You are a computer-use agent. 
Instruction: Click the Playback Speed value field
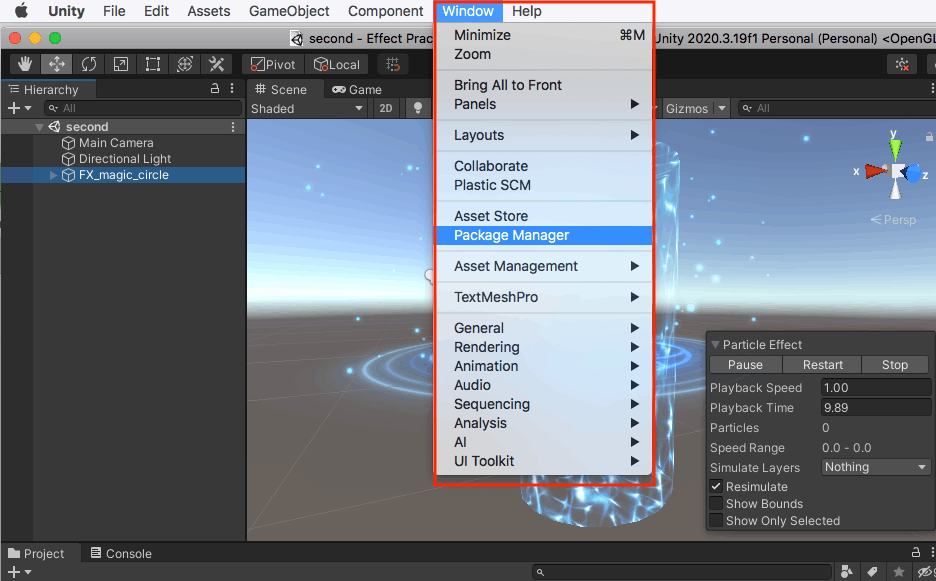875,388
